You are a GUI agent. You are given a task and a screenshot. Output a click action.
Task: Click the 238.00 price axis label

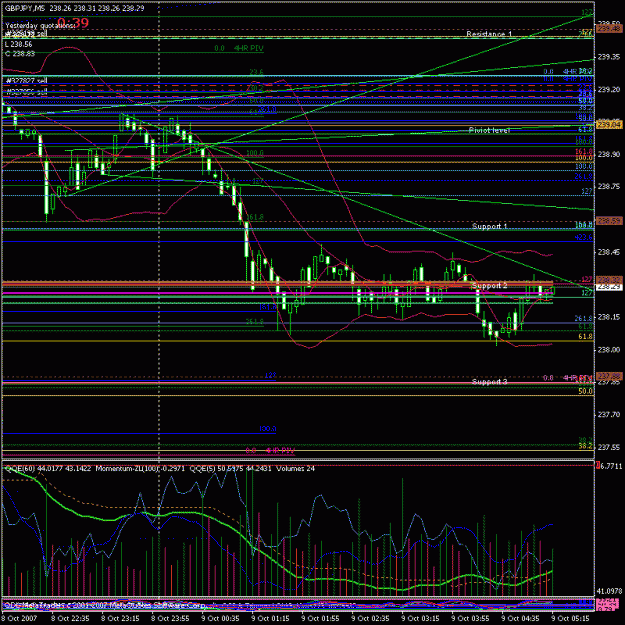click(609, 350)
